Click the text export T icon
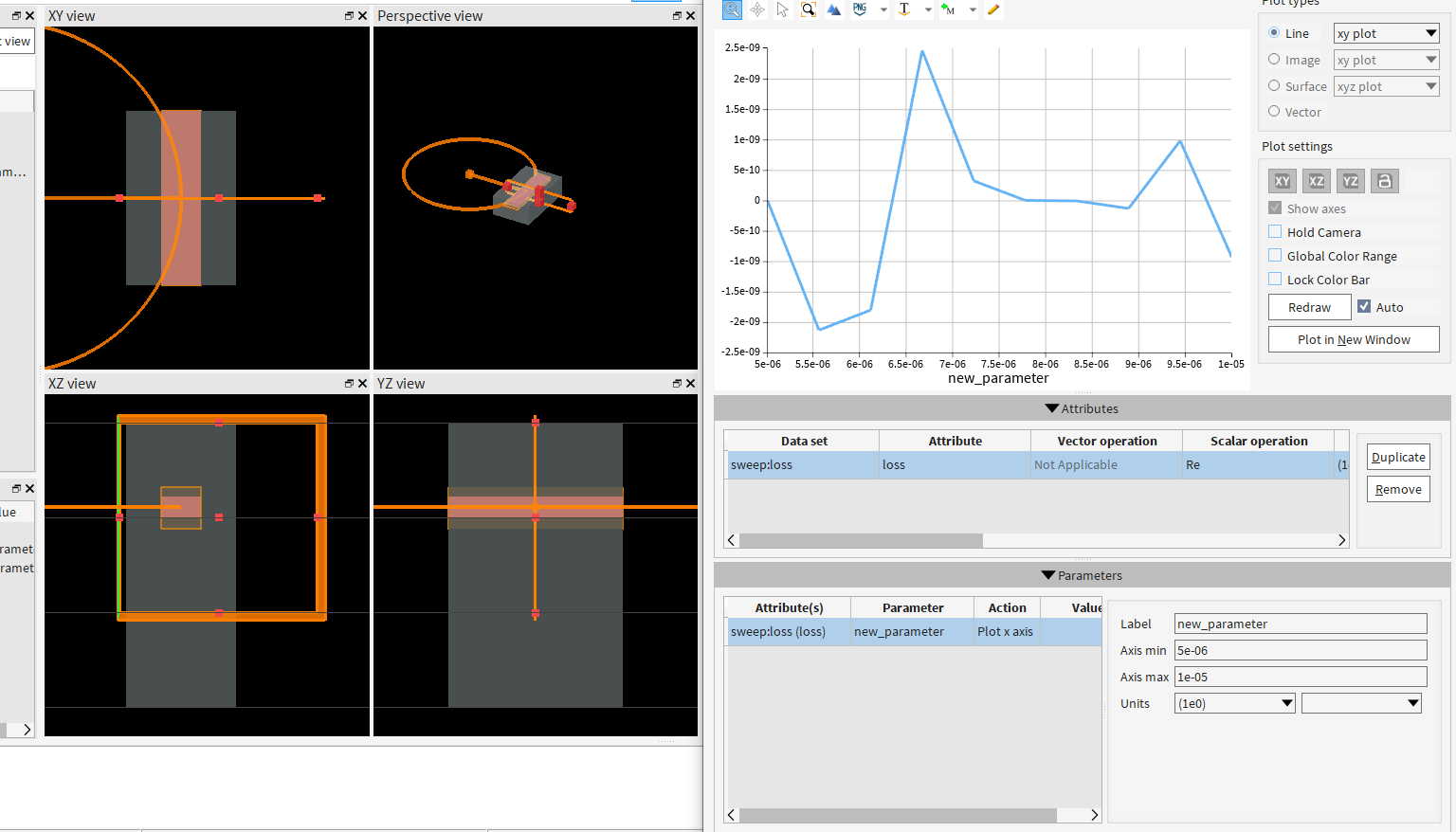1456x832 pixels. coord(904,9)
